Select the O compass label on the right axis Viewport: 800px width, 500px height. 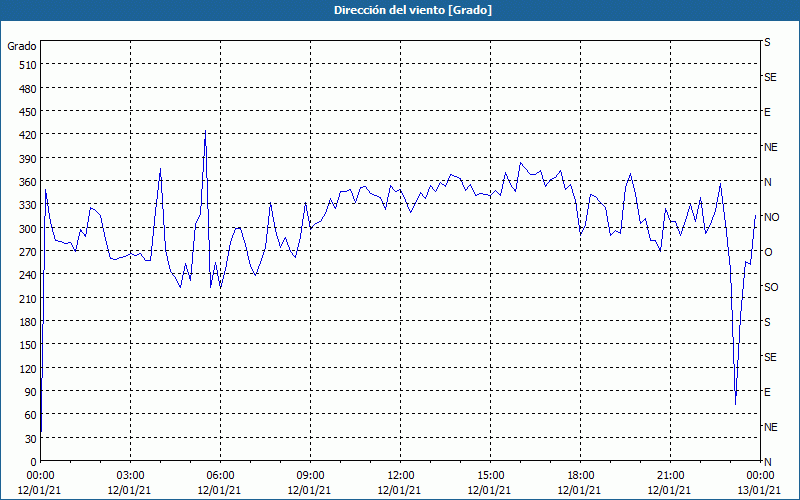768,252
